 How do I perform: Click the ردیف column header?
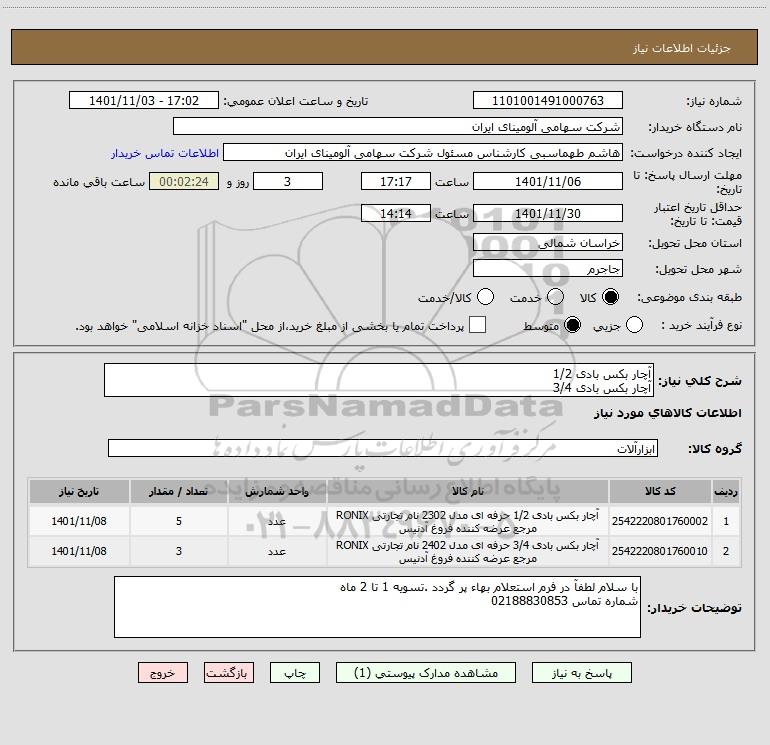pyautogui.click(x=726, y=491)
